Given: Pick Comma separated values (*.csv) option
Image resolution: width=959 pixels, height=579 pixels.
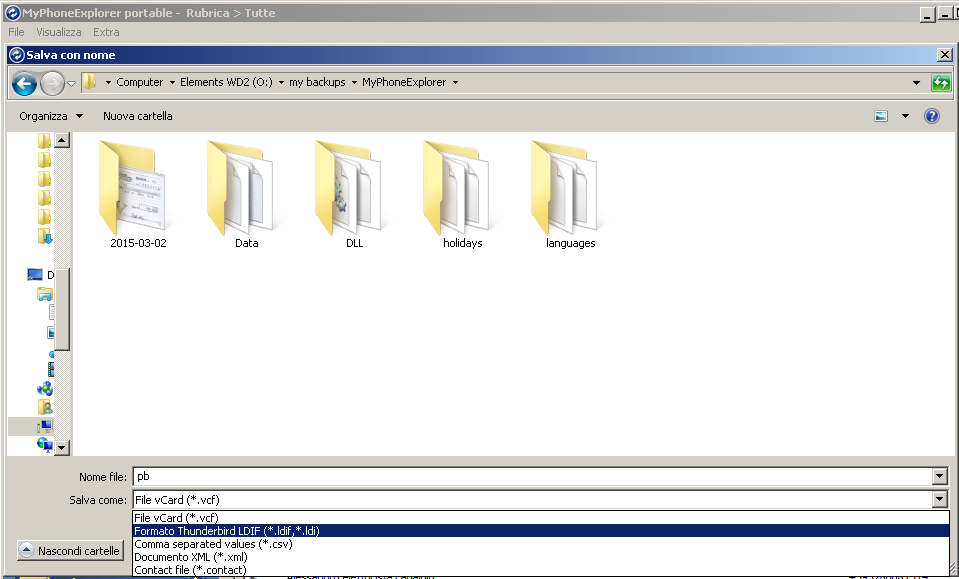Looking at the screenshot, I should (x=213, y=544).
